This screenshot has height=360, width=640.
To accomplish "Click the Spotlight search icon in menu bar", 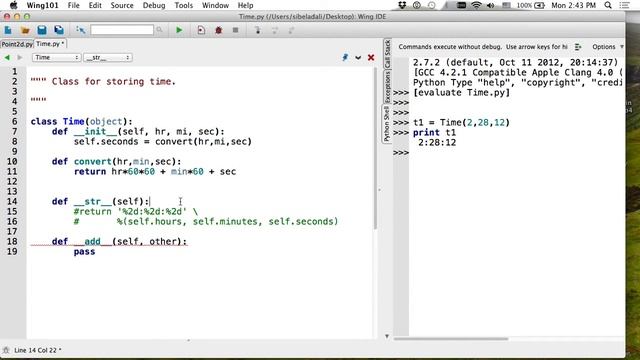I will (608, 5).
